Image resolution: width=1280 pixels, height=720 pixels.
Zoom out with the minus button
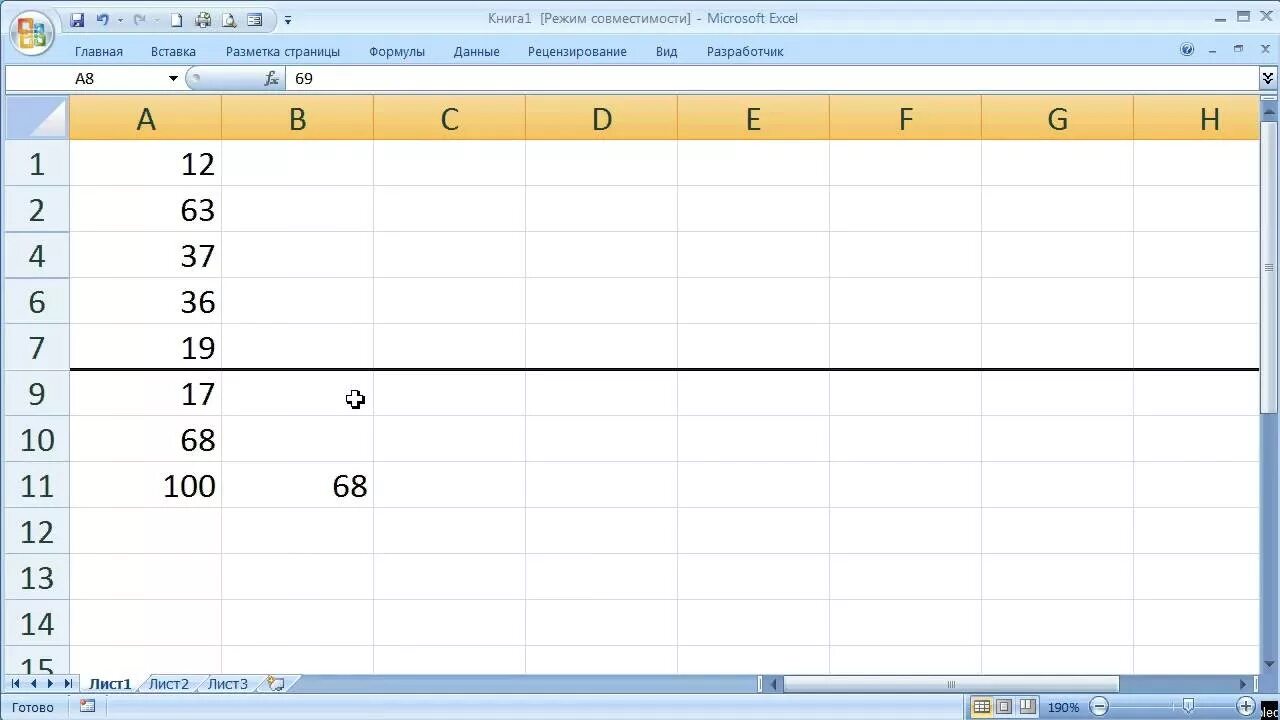click(x=1099, y=707)
